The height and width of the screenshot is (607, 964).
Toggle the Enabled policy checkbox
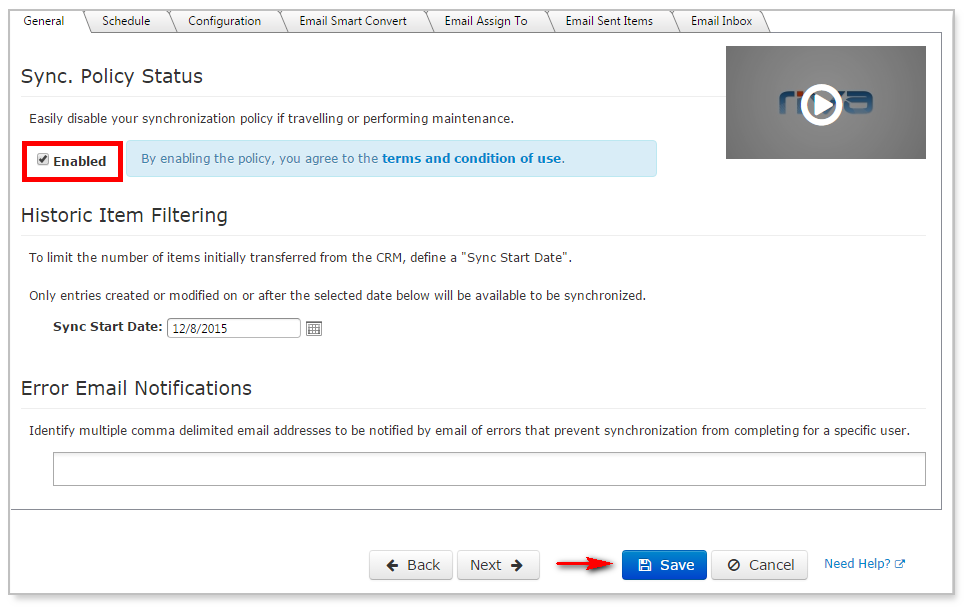click(x=43, y=160)
